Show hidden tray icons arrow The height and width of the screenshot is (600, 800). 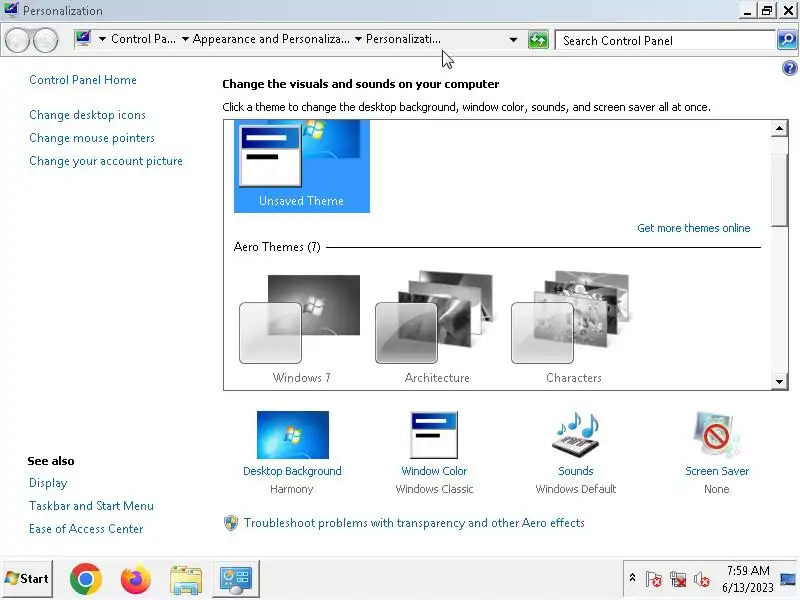tap(632, 578)
